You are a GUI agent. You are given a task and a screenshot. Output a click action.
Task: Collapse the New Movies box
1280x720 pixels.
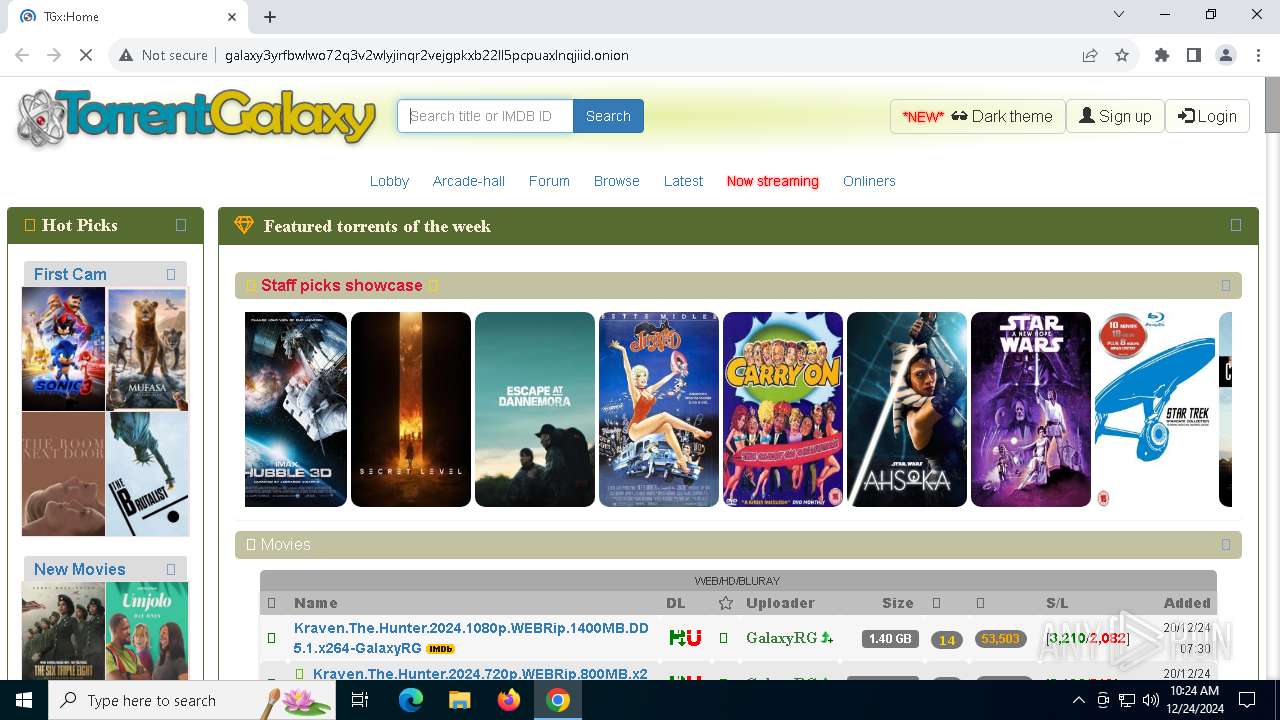(x=171, y=569)
